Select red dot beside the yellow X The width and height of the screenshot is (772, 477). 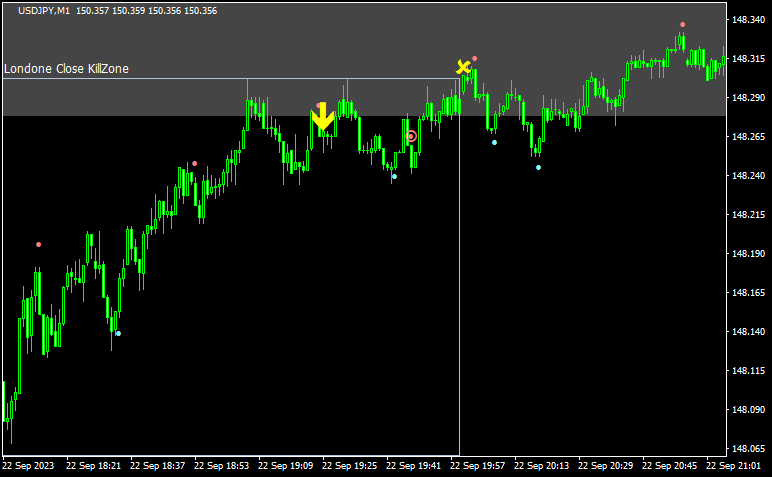(x=475, y=59)
